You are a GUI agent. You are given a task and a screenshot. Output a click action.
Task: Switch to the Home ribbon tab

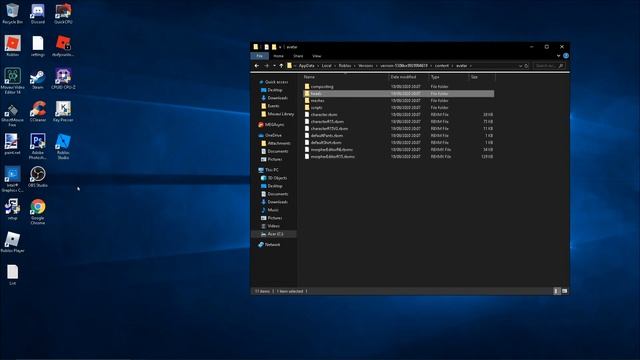278,56
